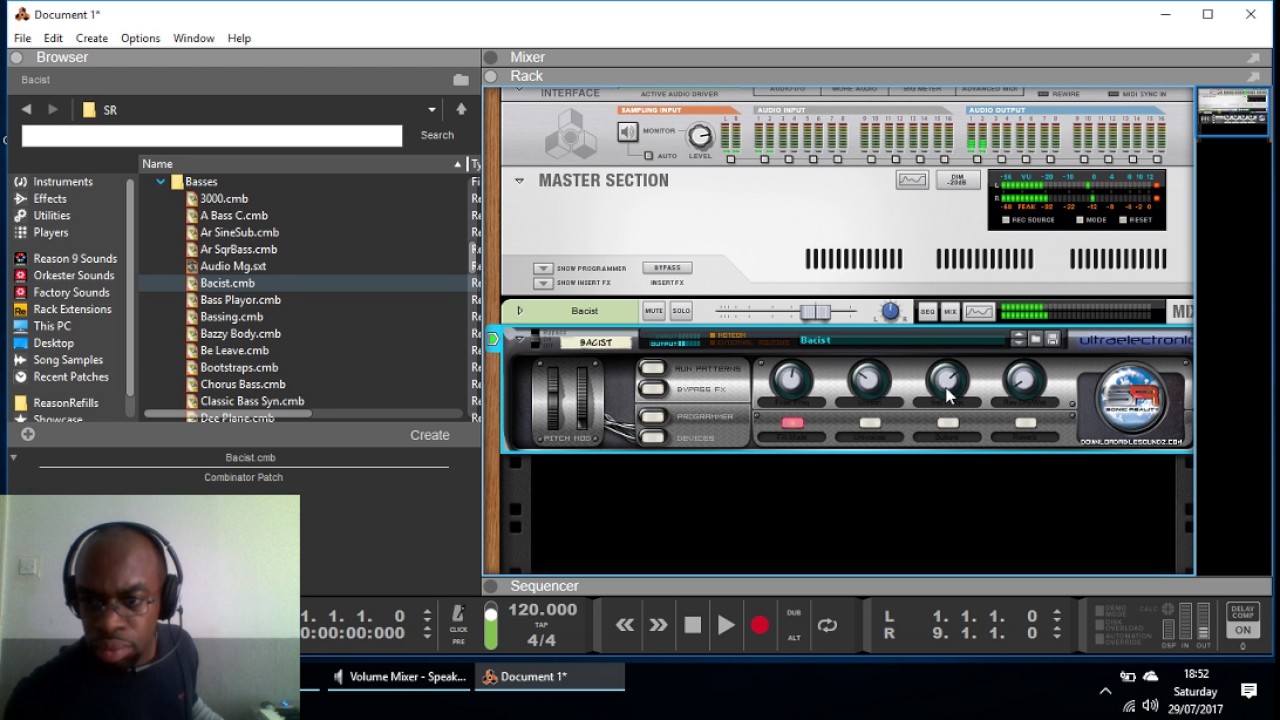Open Volume Mixer from the taskbar

(399, 677)
